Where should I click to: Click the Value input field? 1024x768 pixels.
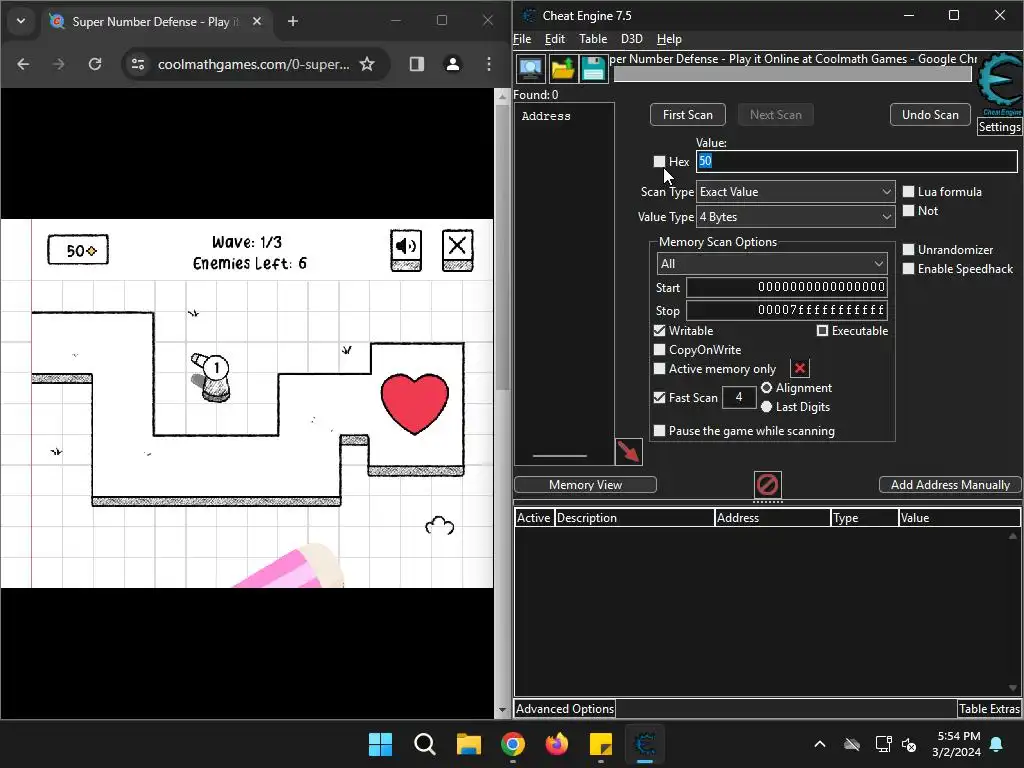click(x=857, y=161)
